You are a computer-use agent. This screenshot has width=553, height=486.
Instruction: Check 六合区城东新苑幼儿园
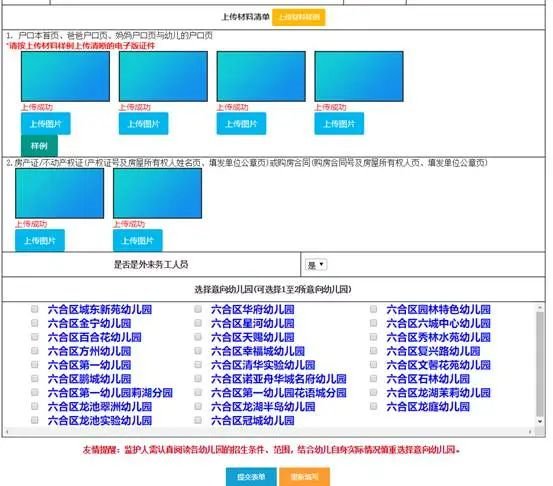(35, 309)
